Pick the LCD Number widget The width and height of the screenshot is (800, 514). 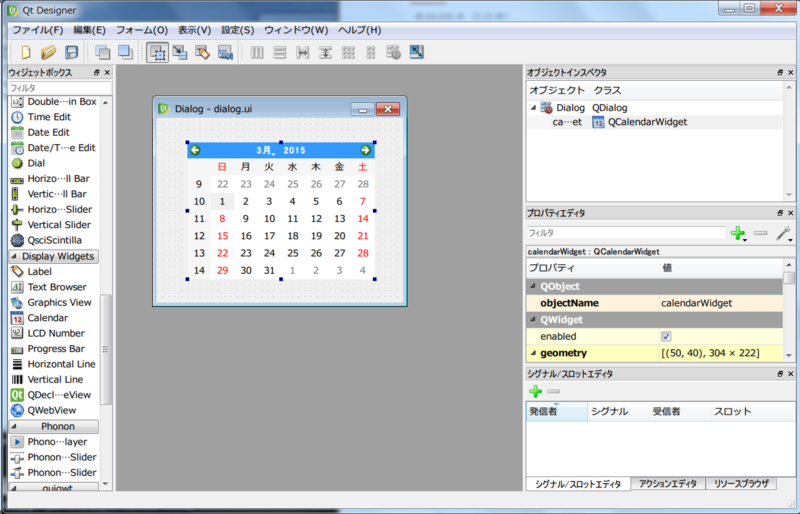pos(56,333)
